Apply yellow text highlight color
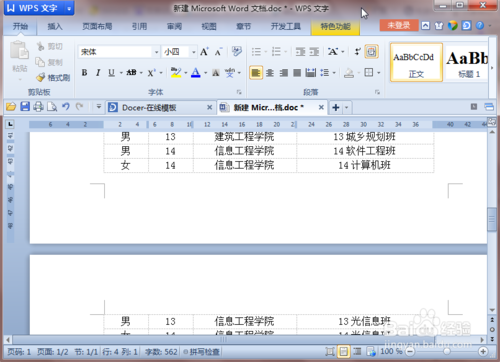 pyautogui.click(x=176, y=72)
